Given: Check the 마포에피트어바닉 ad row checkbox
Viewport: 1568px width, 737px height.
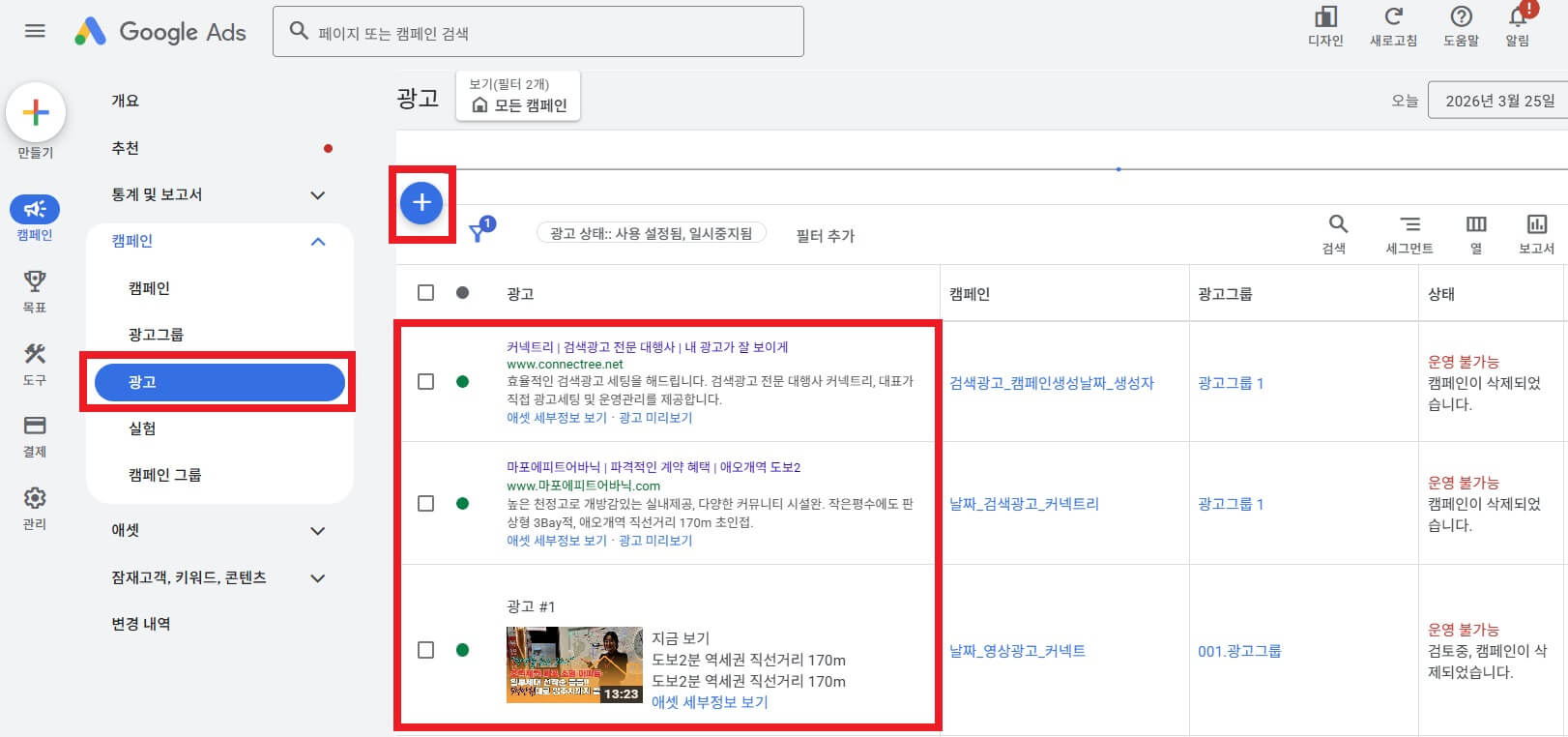Looking at the screenshot, I should (x=425, y=504).
